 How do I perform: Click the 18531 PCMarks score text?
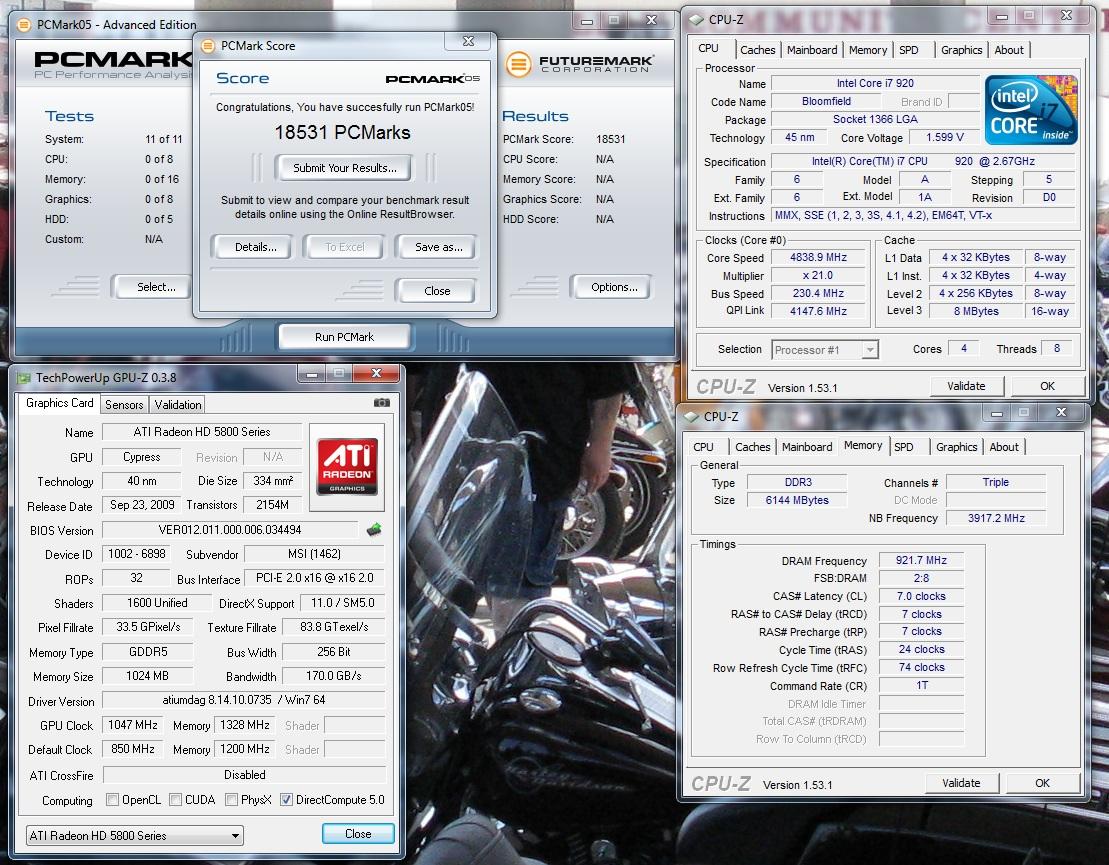(x=342, y=133)
